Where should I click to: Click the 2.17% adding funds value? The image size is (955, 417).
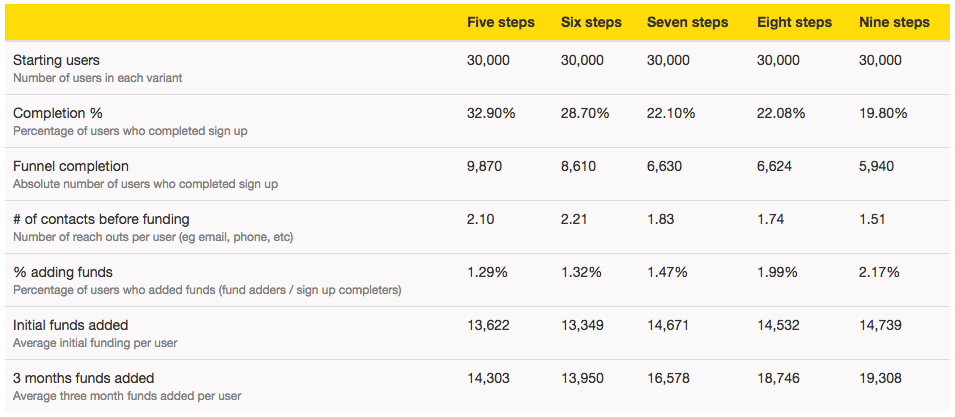point(879,272)
